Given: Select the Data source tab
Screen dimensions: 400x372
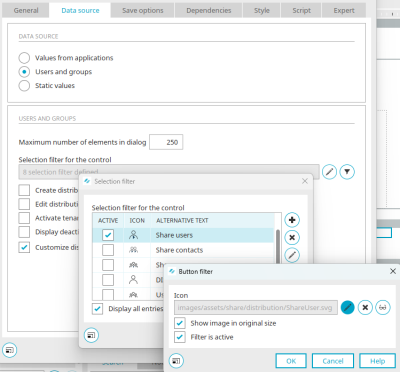Looking at the screenshot, I should click(x=80, y=10).
